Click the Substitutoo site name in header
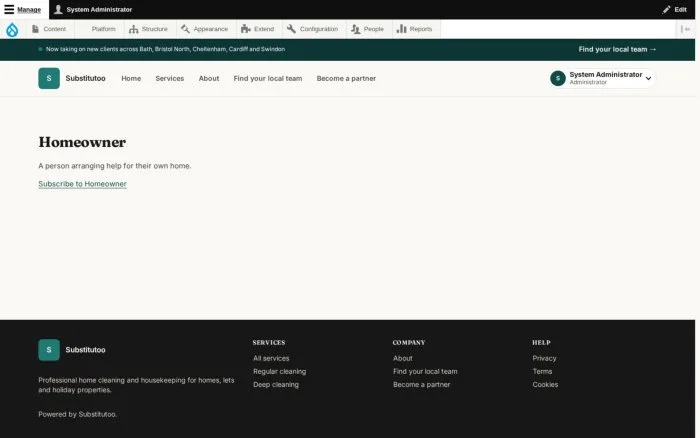Viewport: 700px width, 438px height. click(85, 78)
